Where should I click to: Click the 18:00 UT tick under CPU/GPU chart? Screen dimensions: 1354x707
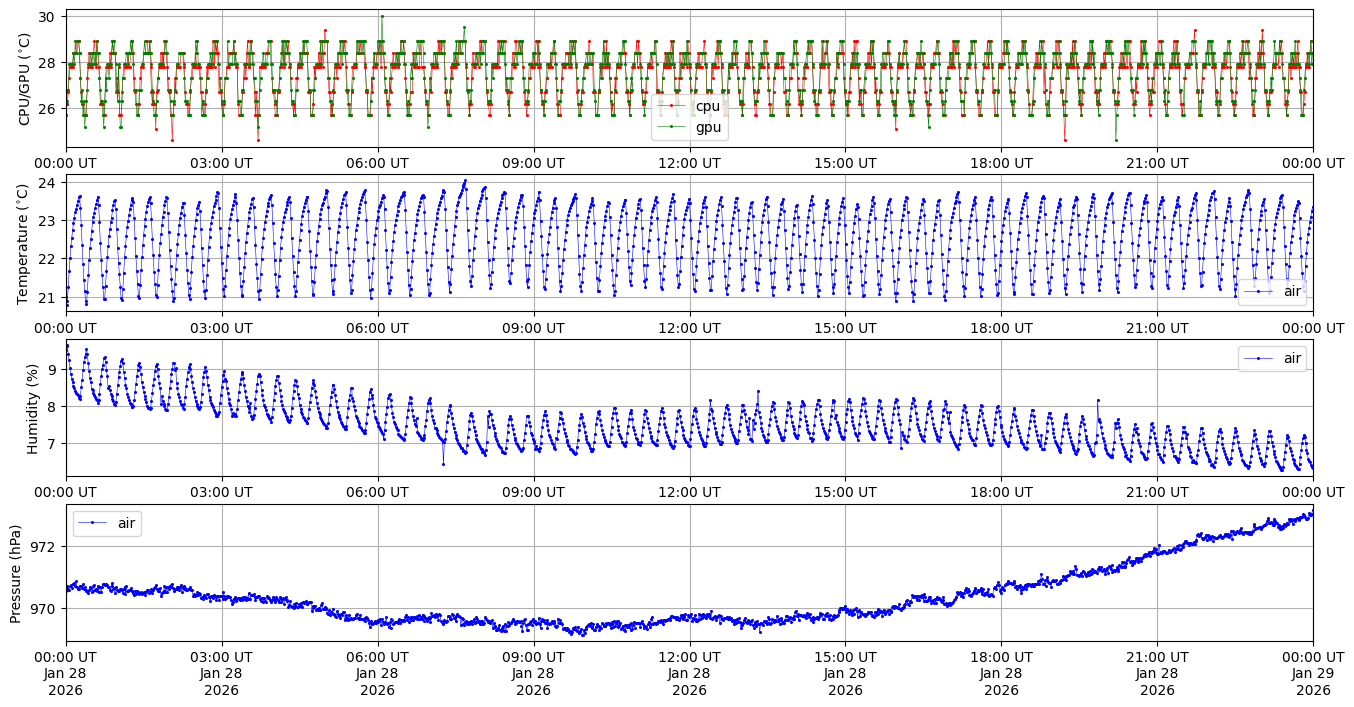pyautogui.click(x=1001, y=163)
